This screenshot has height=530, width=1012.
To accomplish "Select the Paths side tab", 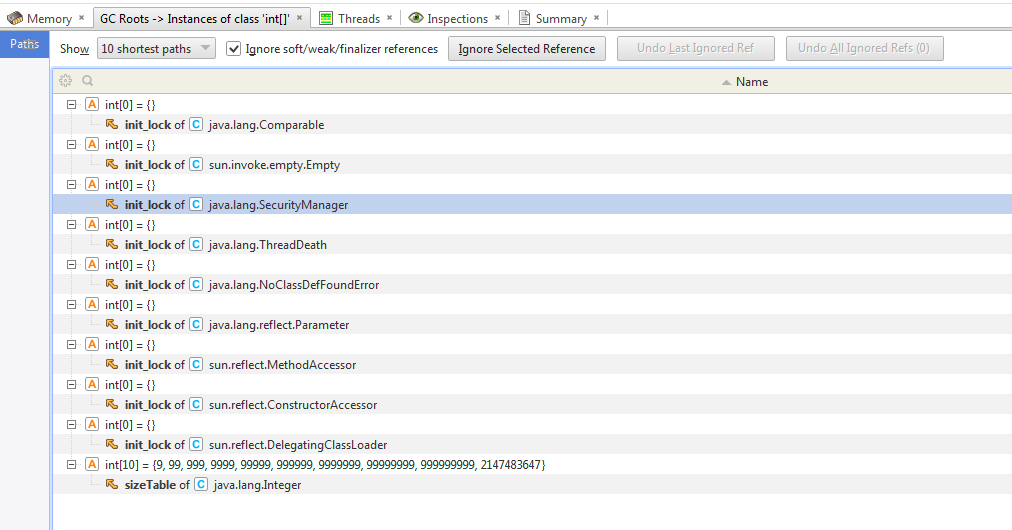I will point(25,44).
